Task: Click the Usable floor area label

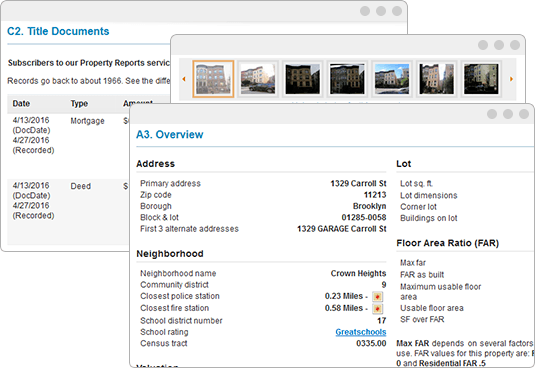Action: tap(432, 308)
